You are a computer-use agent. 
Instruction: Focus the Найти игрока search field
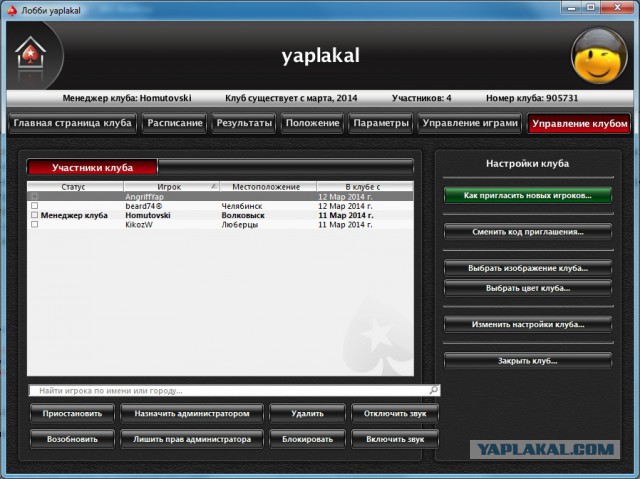coord(234,390)
